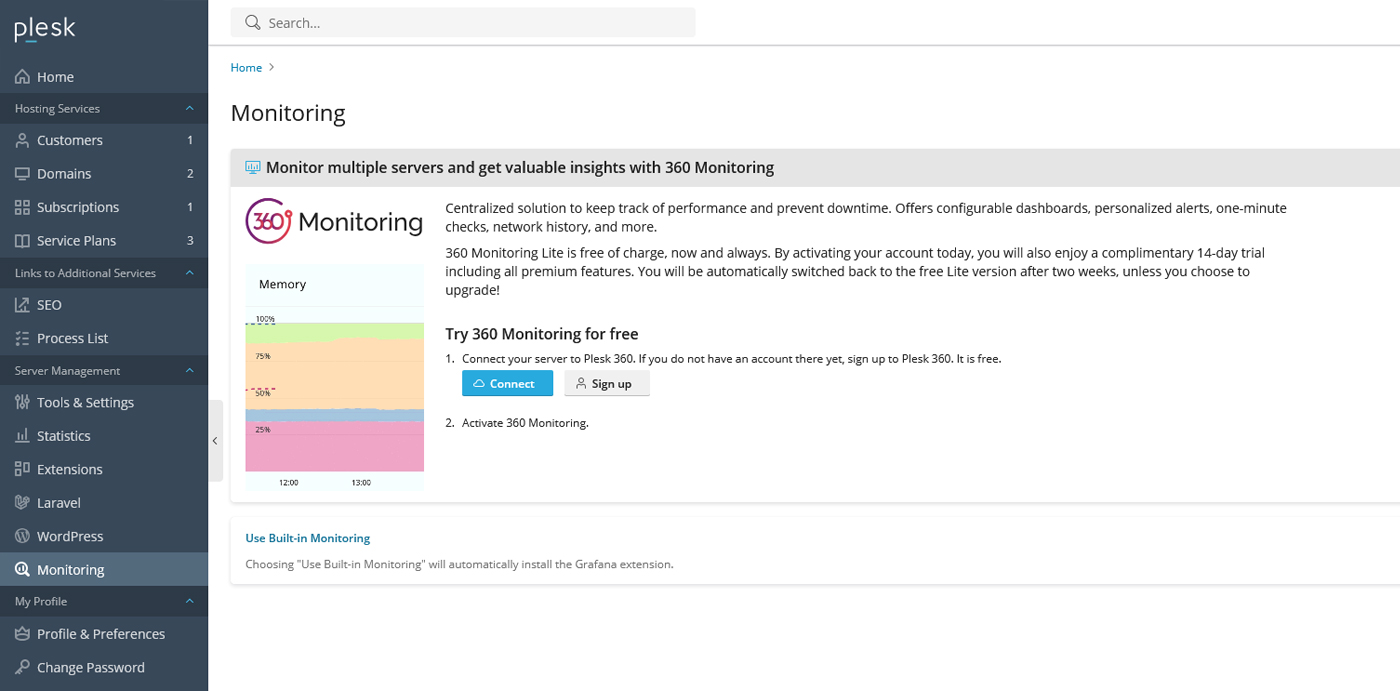This screenshot has height=691, width=1400.
Task: Collapse the Links to Additional Services group
Action: click(189, 272)
